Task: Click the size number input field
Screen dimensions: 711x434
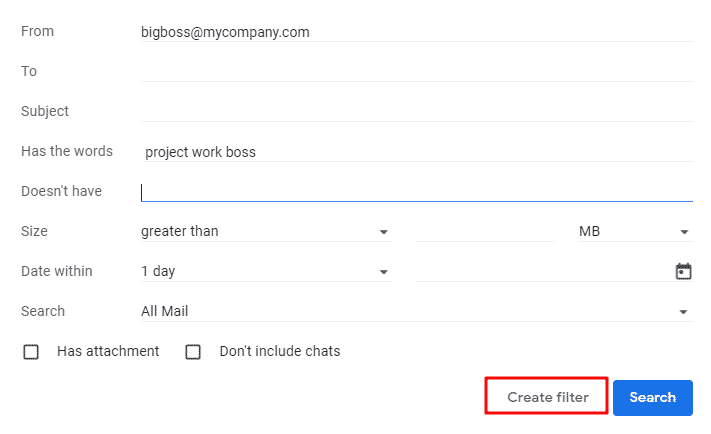Action: pyautogui.click(x=486, y=231)
